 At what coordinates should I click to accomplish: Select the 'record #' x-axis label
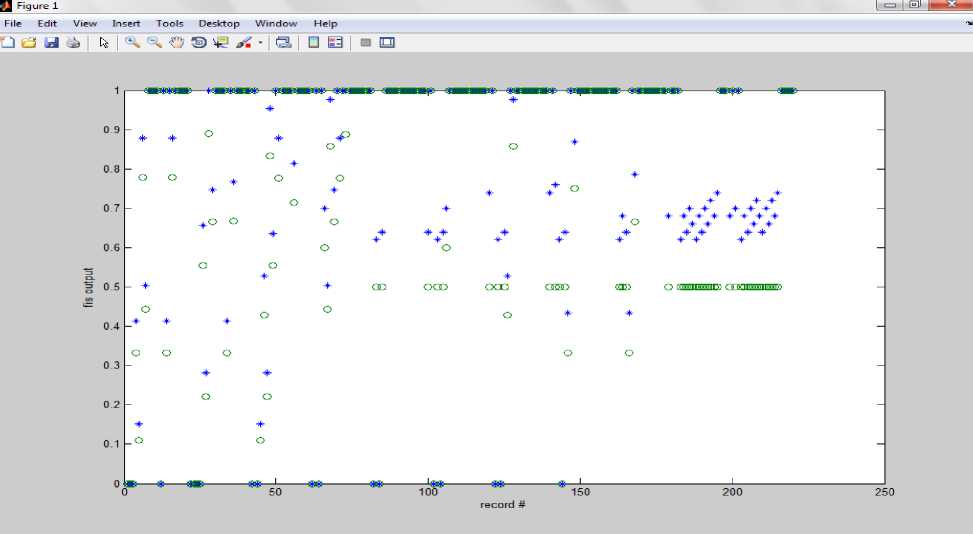pyautogui.click(x=503, y=505)
